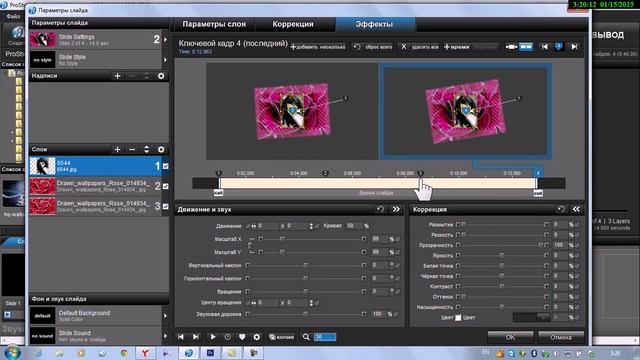Screen dimensions: 640x360
Task: Open the Коррекция tab
Action: point(293,24)
